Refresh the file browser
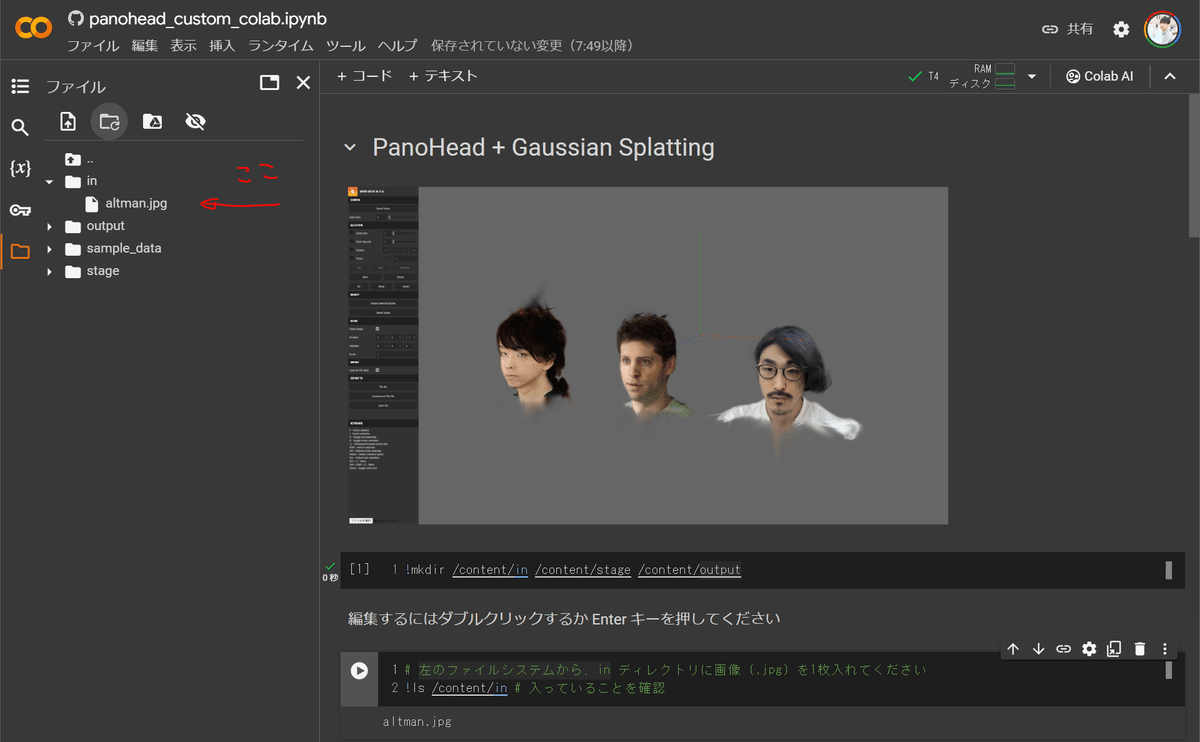1200x742 pixels. [109, 121]
